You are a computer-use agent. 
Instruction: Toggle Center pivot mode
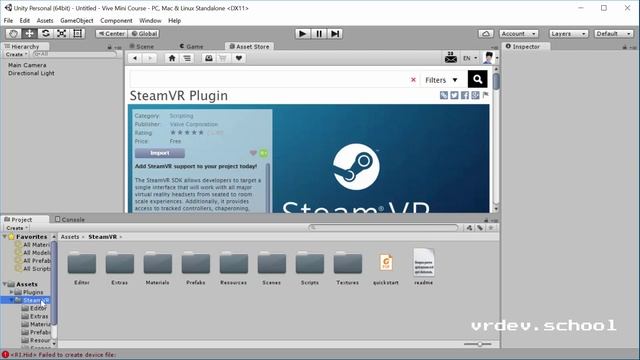111,33
